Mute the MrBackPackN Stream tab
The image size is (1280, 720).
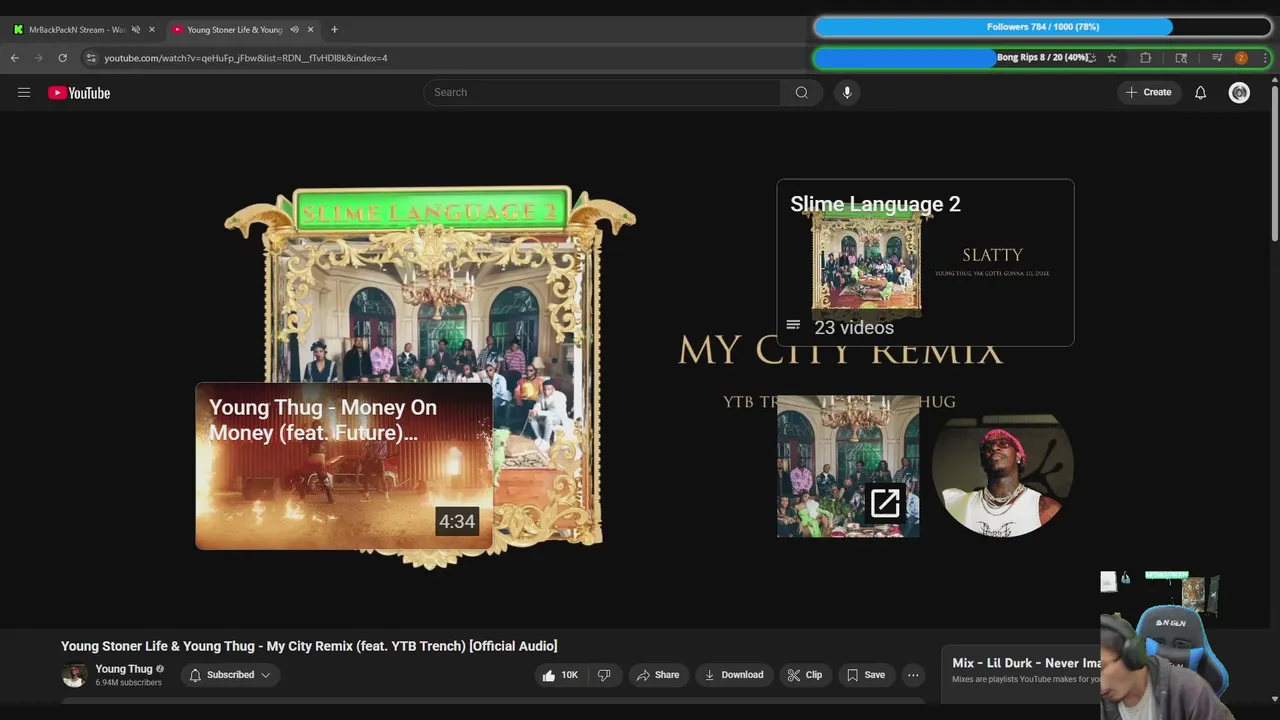click(x=136, y=30)
